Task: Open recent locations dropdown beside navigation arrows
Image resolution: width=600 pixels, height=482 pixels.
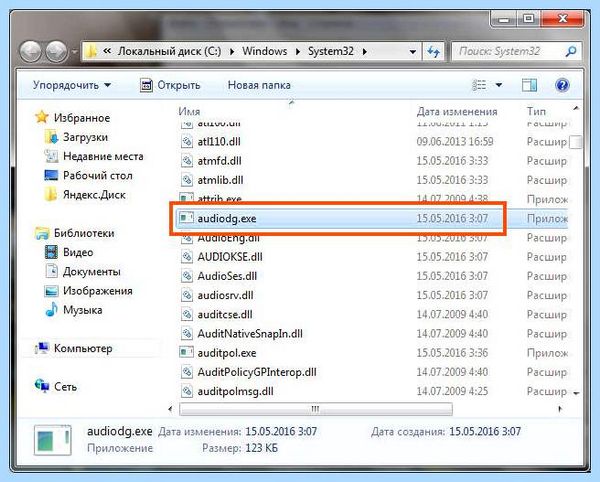Action: click(75, 52)
